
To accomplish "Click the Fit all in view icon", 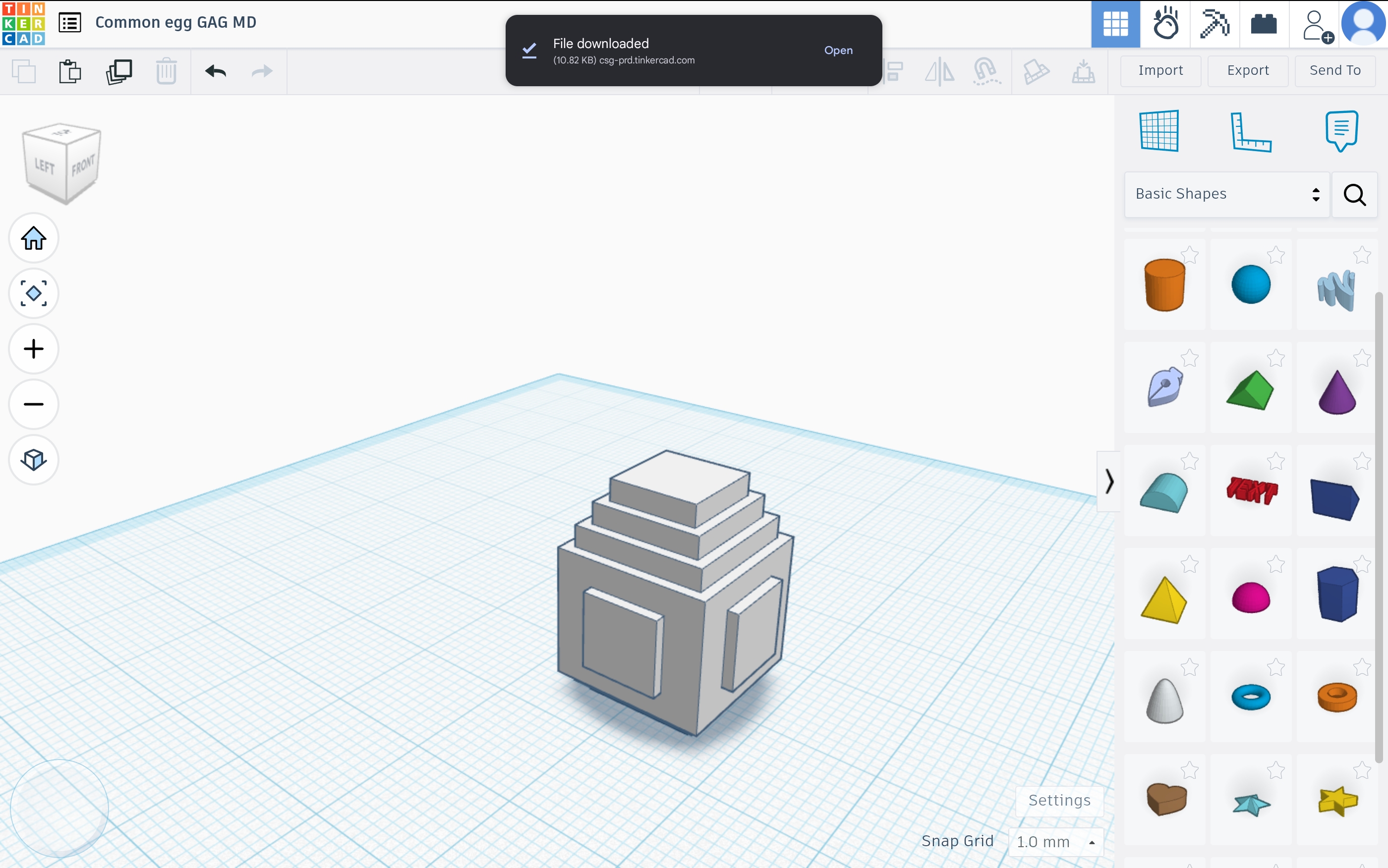I will coord(34,293).
